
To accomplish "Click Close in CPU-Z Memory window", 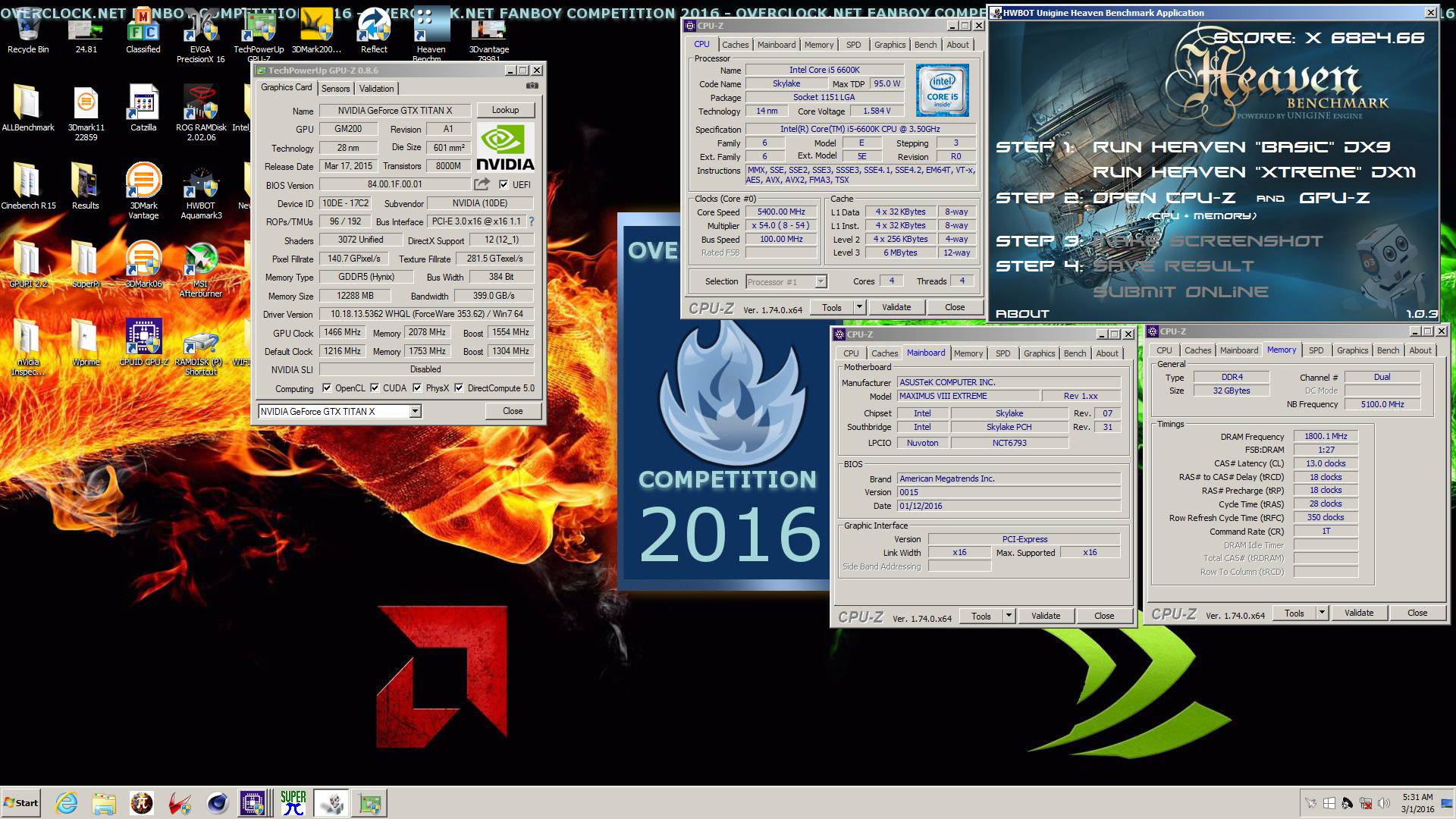I will click(1417, 613).
